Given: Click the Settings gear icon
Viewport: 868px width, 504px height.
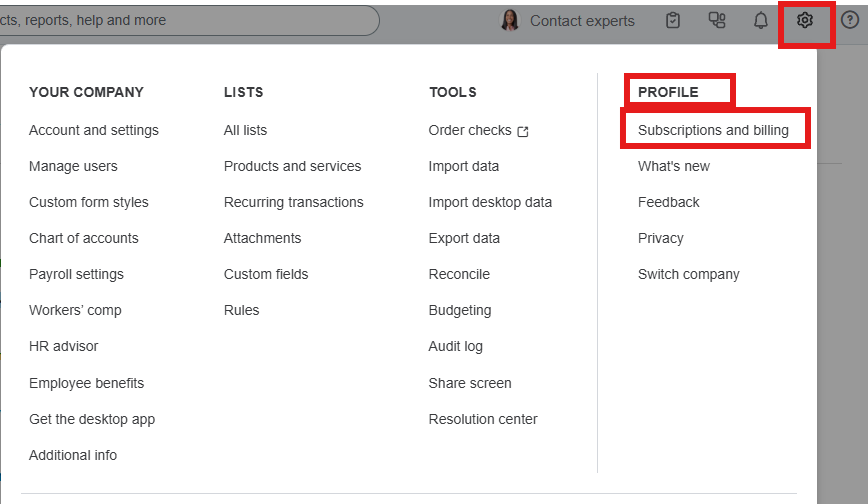Looking at the screenshot, I should [805, 20].
